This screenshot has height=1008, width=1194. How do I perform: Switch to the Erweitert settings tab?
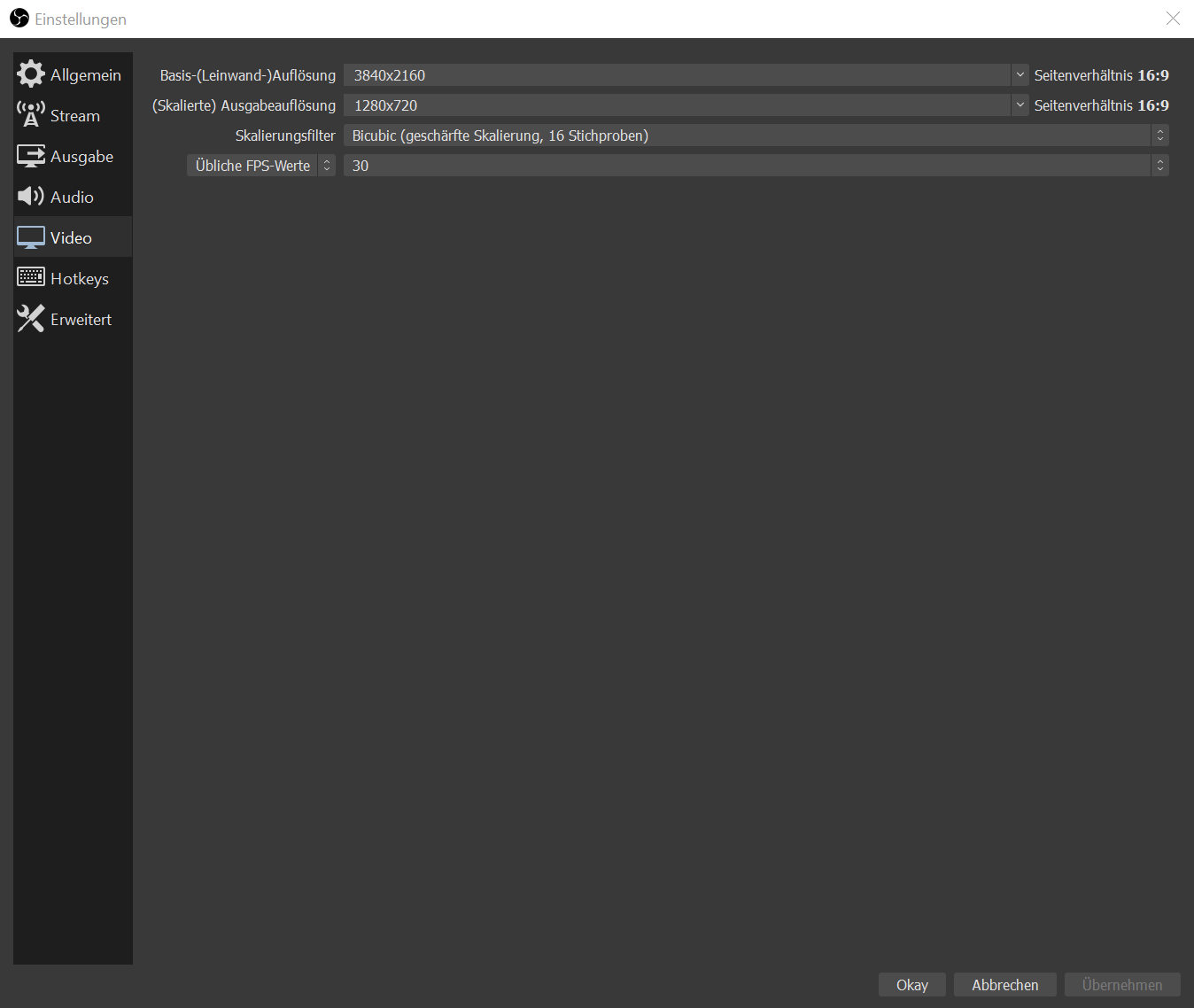point(81,320)
